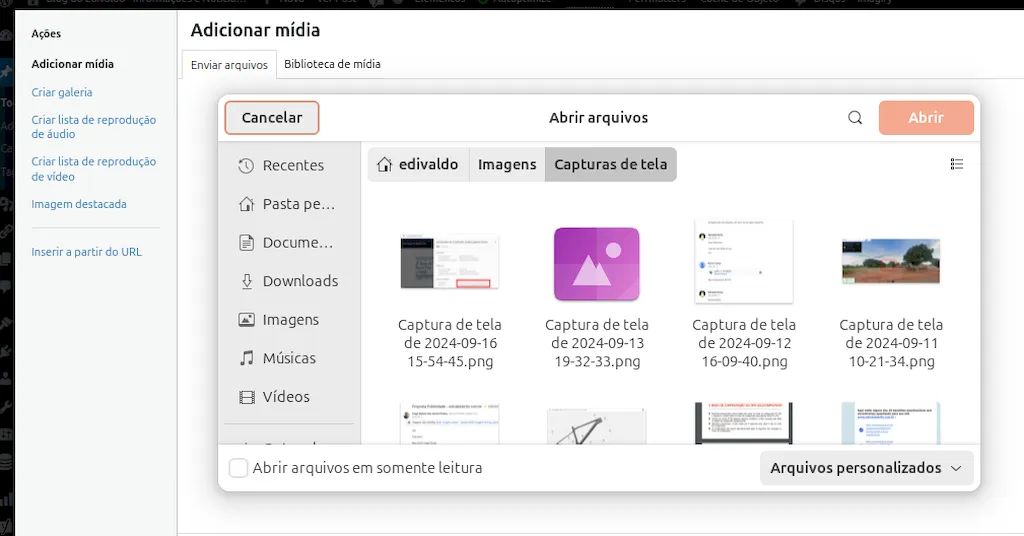
Task: Click file name Captura de tela 2024-09-12 16-09-40.png
Action: 744,343
